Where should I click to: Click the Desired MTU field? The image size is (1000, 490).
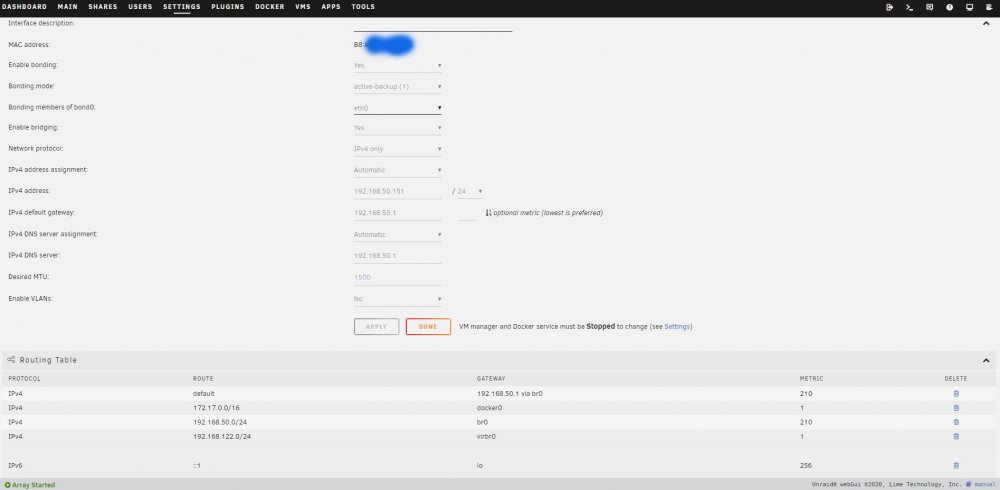(x=398, y=278)
